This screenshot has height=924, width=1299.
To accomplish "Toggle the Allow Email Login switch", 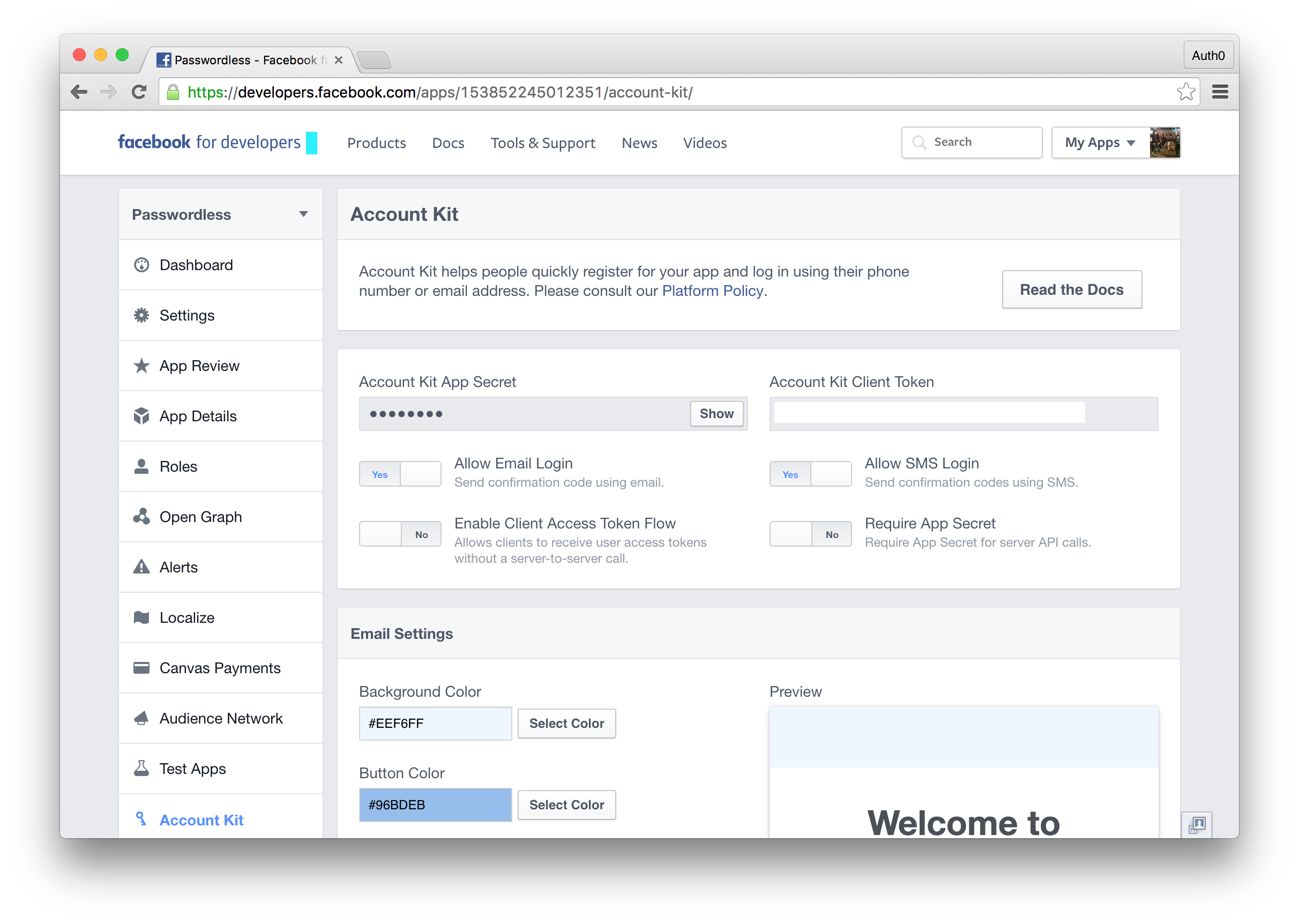I will point(400,474).
